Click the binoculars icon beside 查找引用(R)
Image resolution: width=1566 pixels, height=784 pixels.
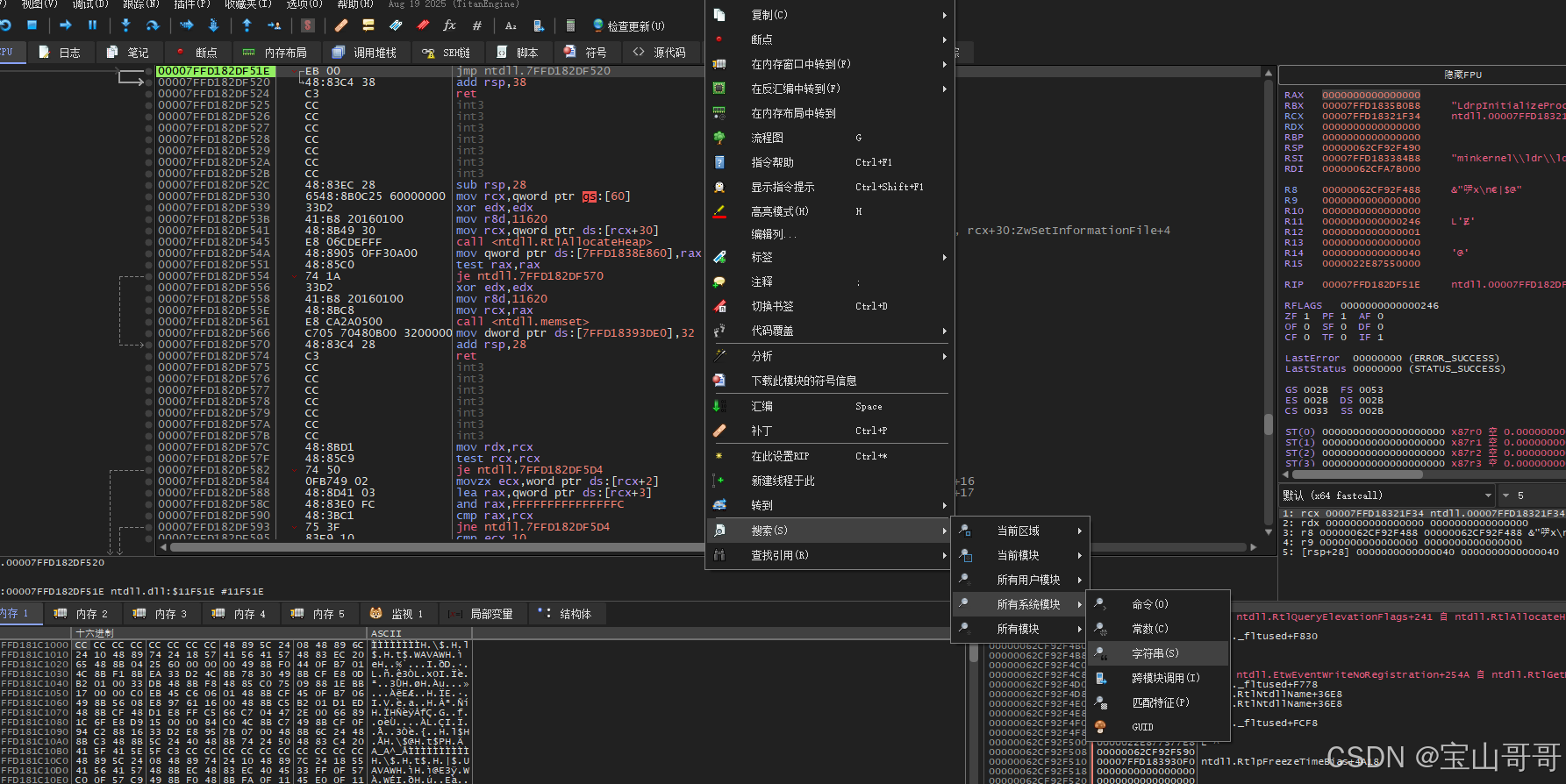(719, 555)
